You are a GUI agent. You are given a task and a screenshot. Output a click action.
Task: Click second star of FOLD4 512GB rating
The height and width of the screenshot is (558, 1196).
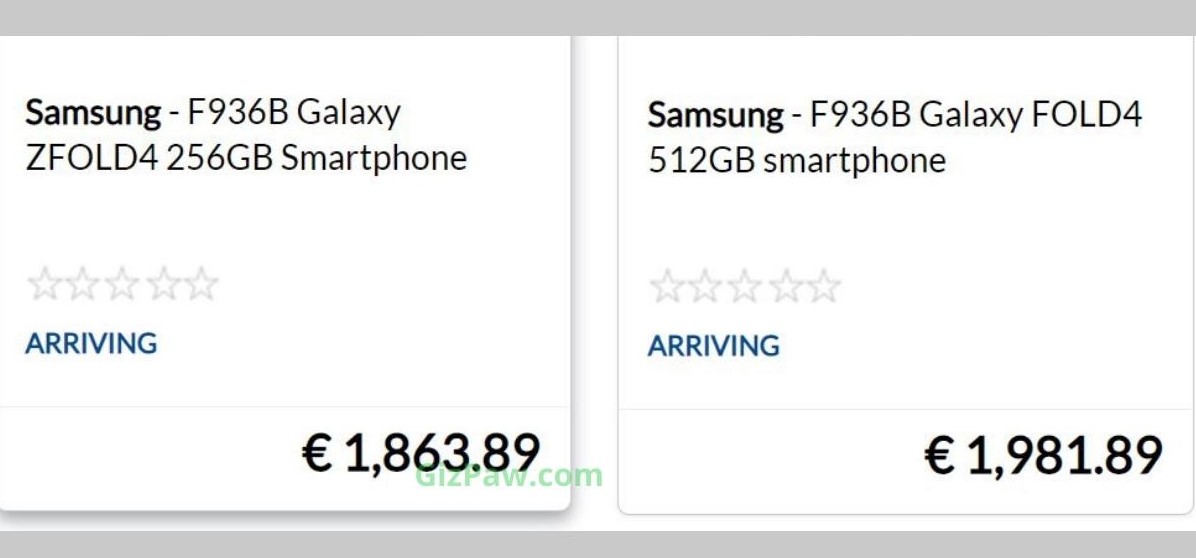706,287
